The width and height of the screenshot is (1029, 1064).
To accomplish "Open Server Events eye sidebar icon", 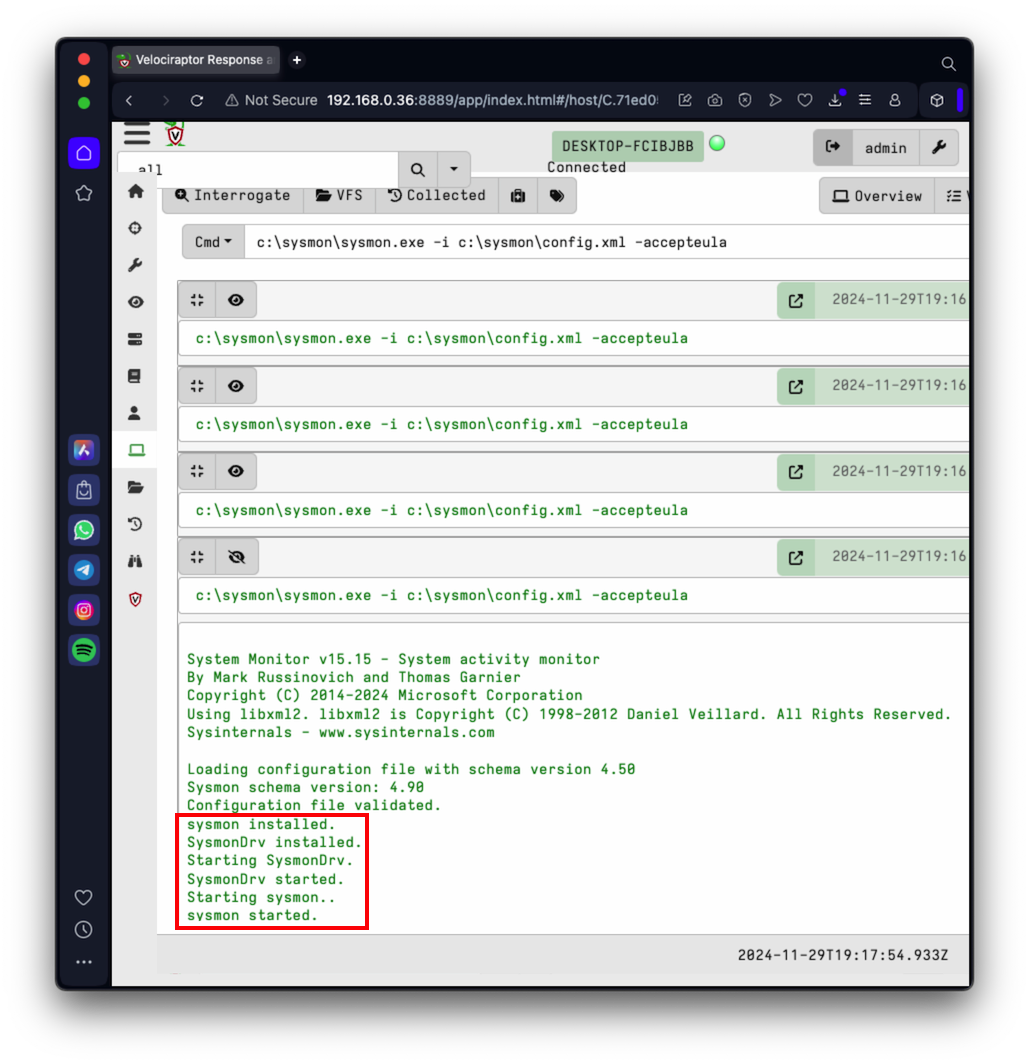I will (x=136, y=302).
